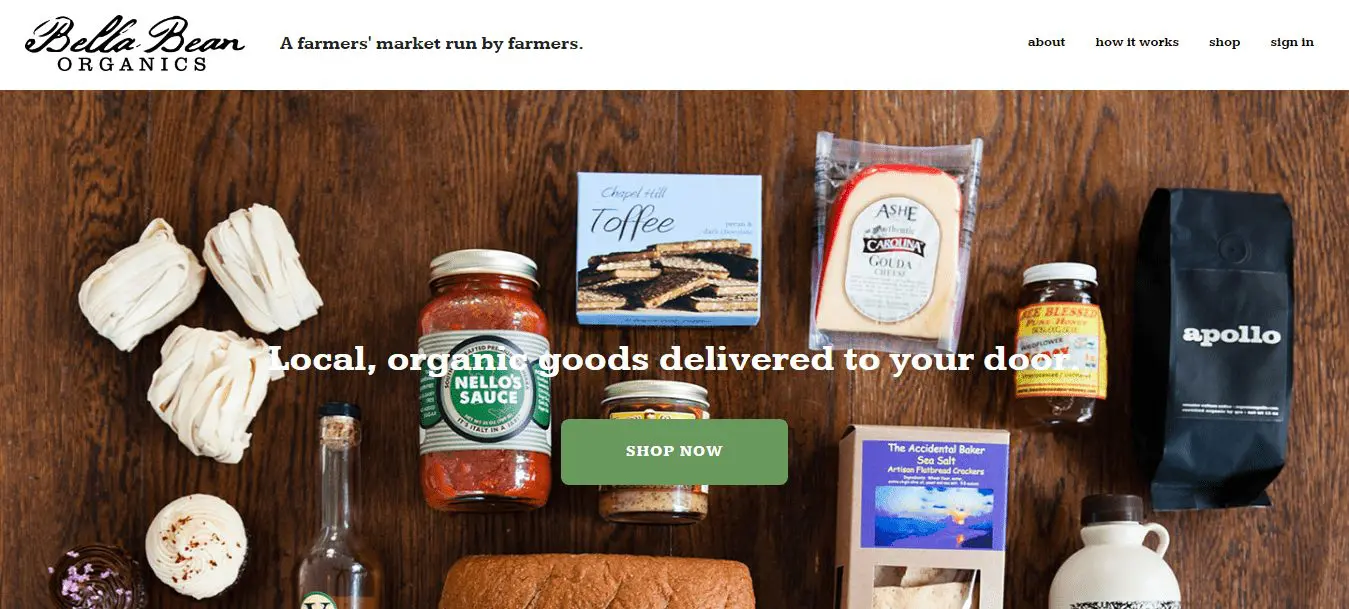
Task: Click the Chapel Hill Toffee box
Action: (669, 249)
